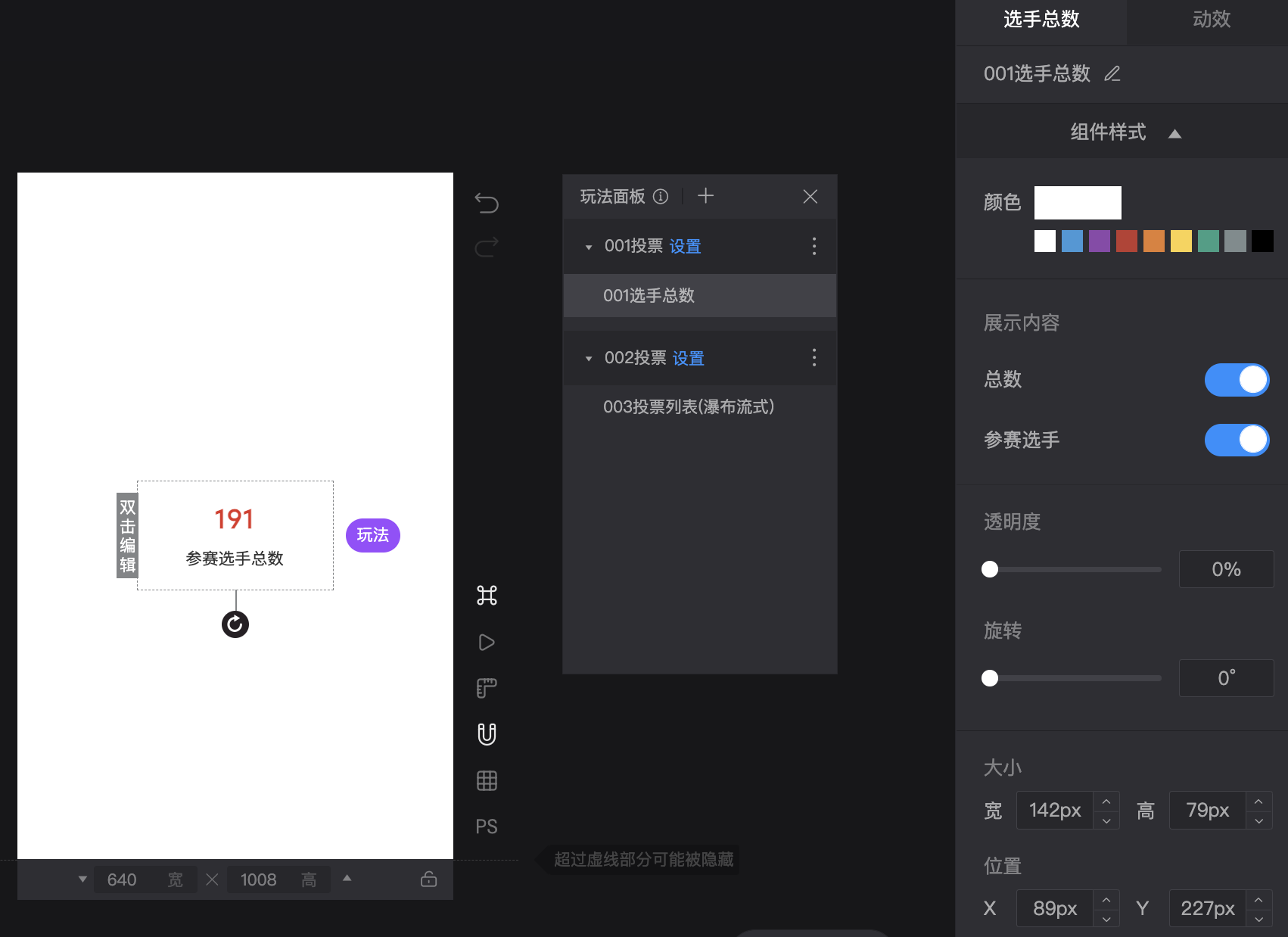Click the purple 玩法 badge
1288x937 pixels.
click(x=373, y=535)
